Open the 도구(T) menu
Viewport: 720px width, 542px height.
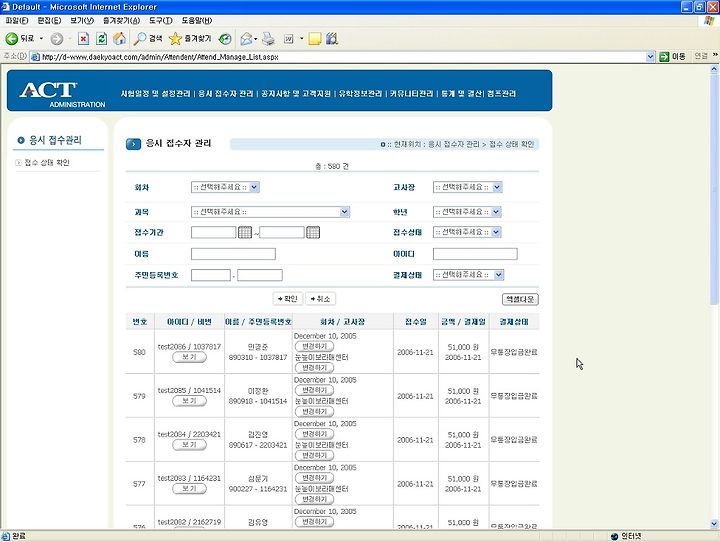click(161, 21)
